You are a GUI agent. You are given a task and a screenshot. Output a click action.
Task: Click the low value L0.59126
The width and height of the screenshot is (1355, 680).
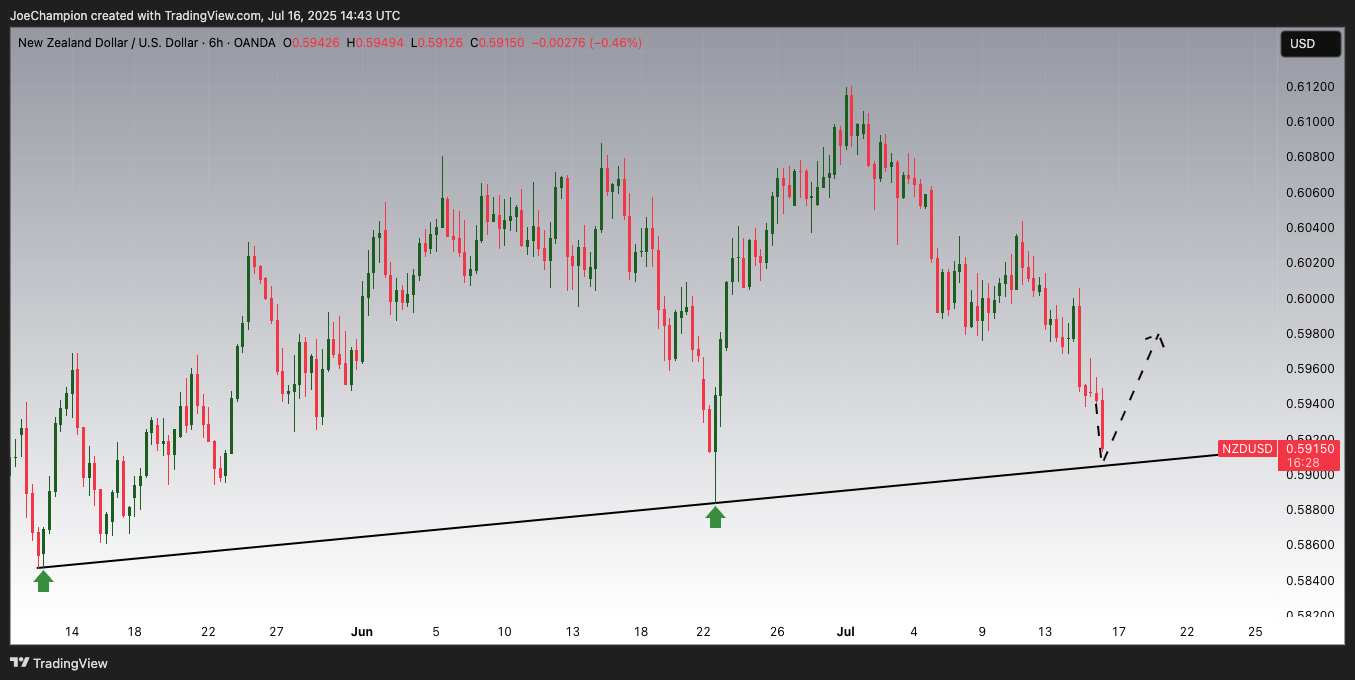coord(437,43)
